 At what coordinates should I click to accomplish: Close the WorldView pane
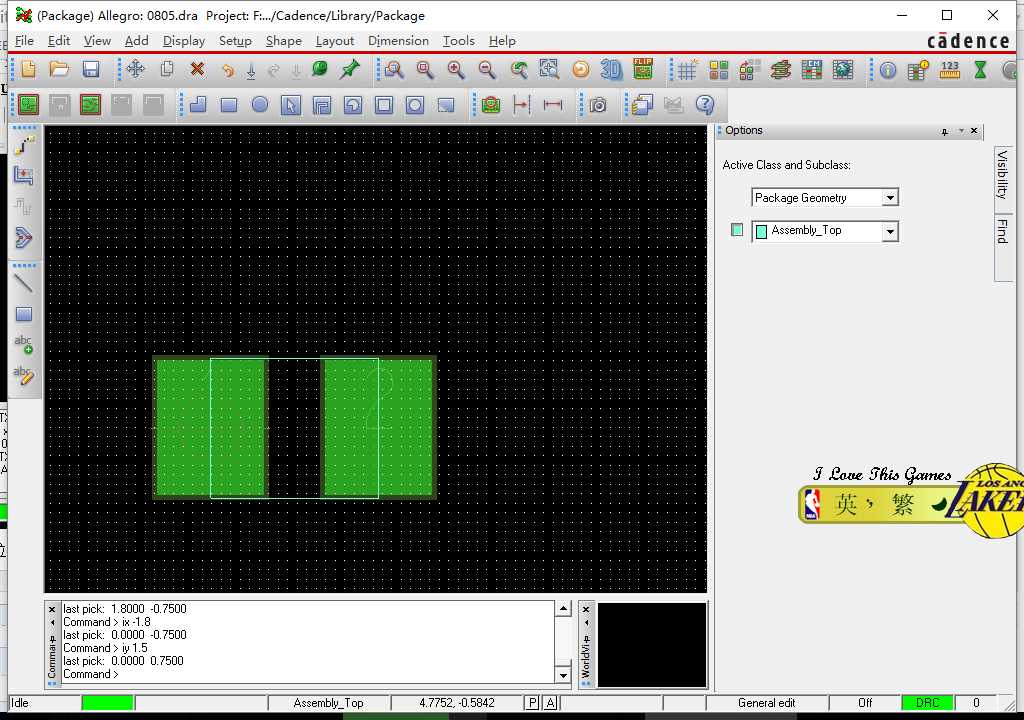point(586,609)
